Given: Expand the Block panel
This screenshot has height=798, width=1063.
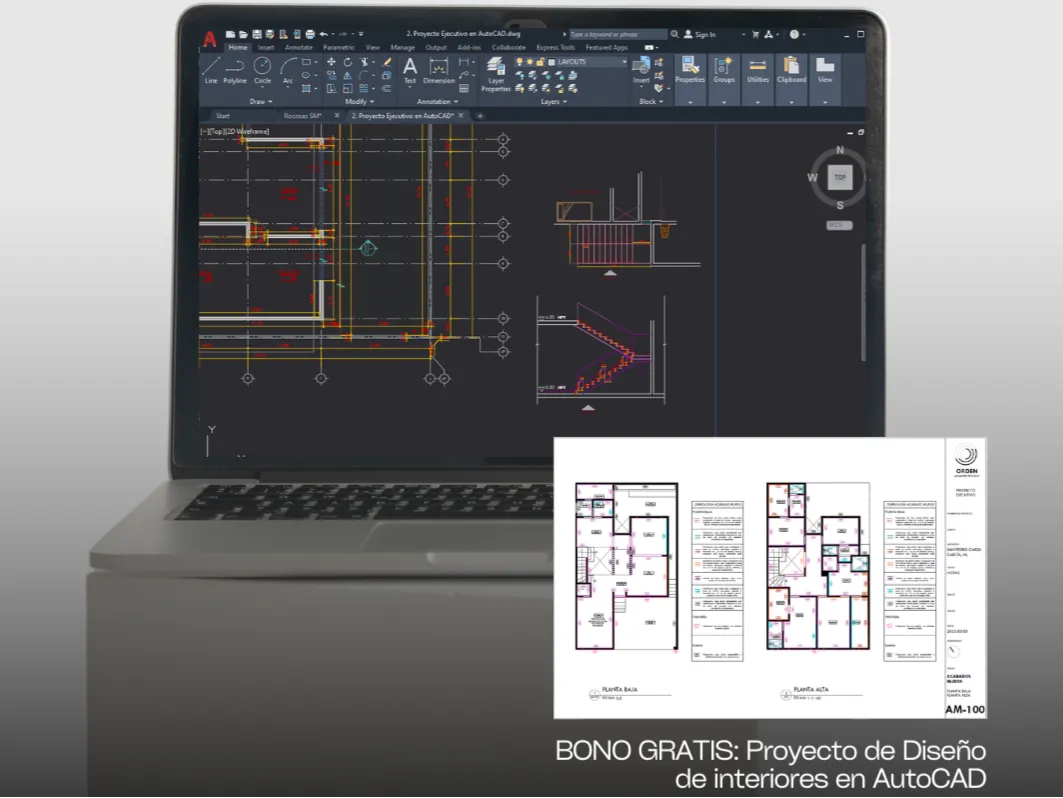Looking at the screenshot, I should point(651,102).
